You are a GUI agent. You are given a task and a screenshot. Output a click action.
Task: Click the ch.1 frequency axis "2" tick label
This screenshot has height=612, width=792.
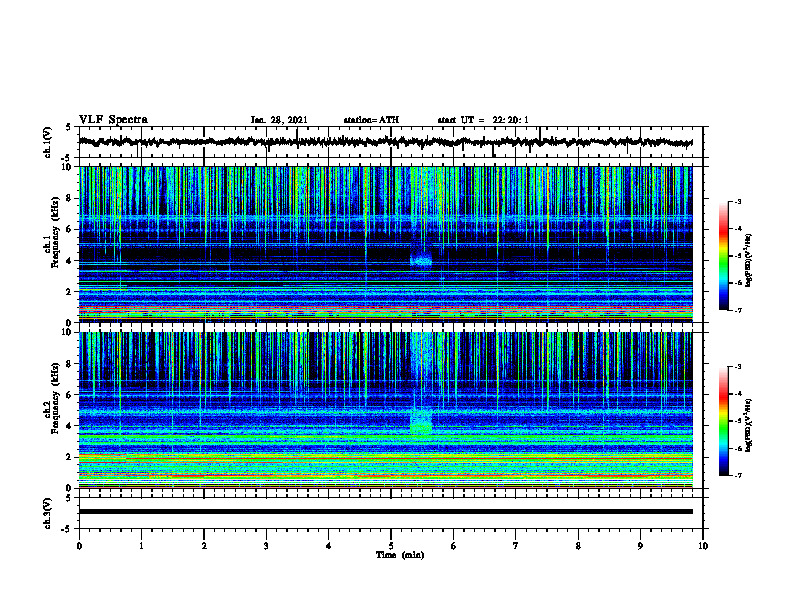click(70, 292)
